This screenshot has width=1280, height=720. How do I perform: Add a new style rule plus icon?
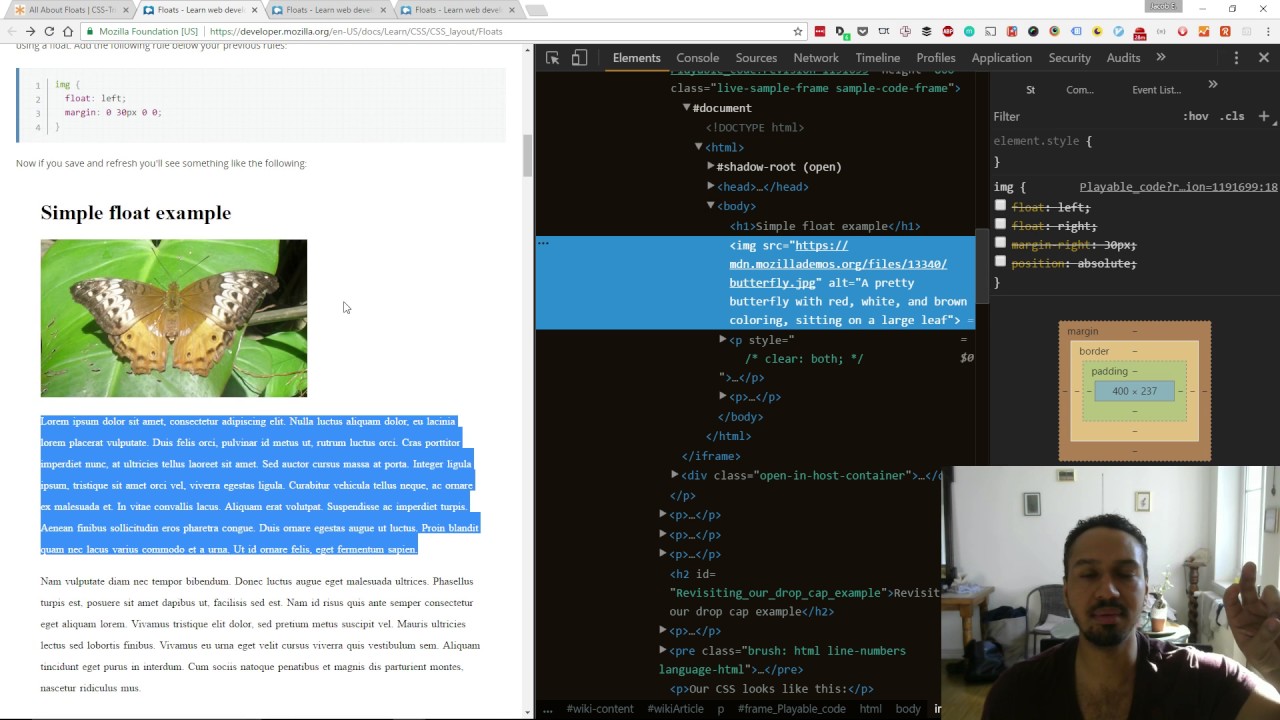click(x=1264, y=116)
